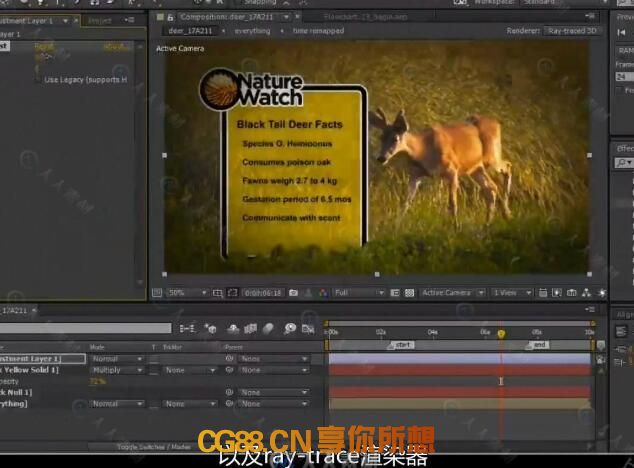Enable motion blur icon in timeline

point(268,328)
